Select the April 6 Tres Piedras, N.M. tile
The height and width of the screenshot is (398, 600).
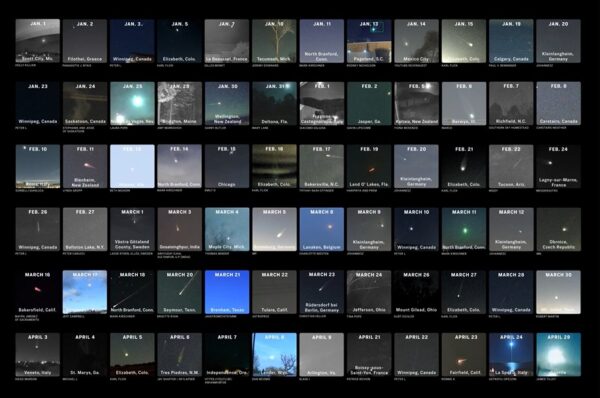tap(179, 355)
